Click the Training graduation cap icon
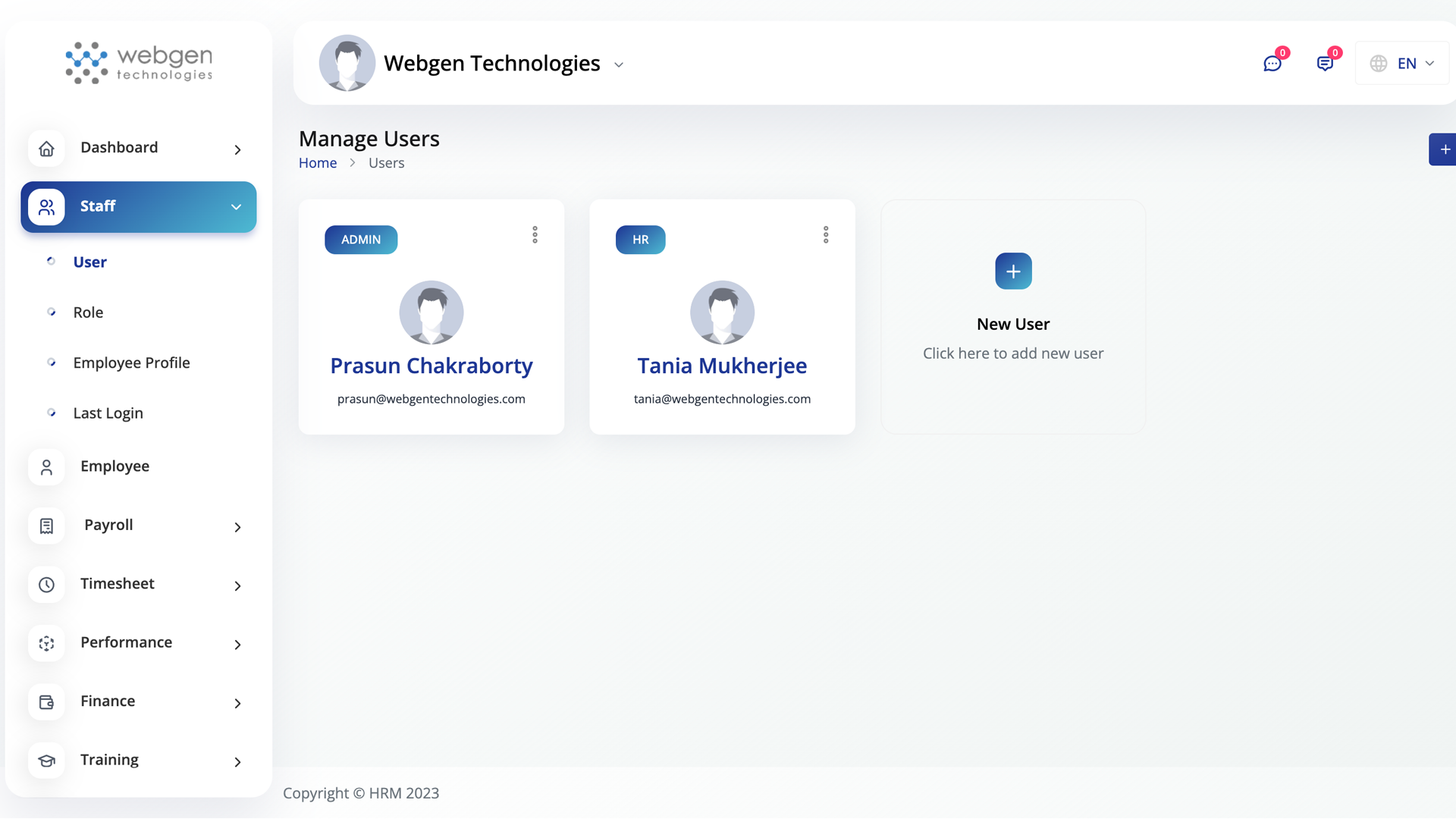The image size is (1456, 819). point(46,761)
